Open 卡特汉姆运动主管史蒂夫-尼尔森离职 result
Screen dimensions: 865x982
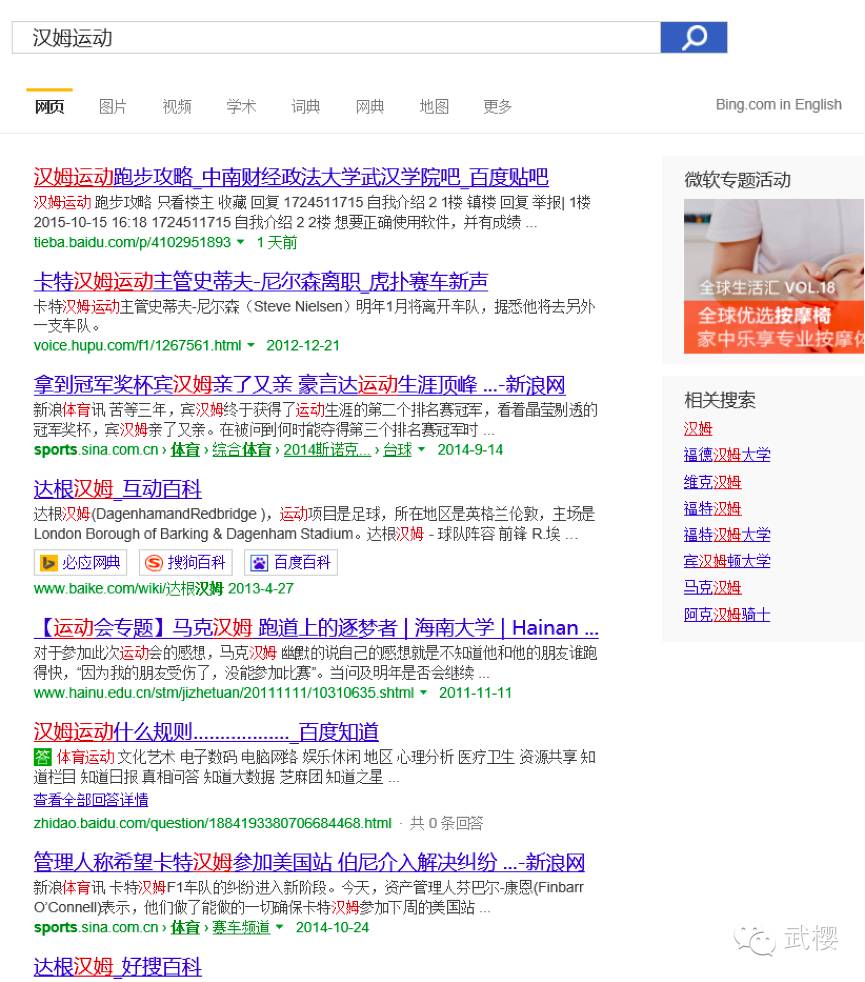(261, 281)
